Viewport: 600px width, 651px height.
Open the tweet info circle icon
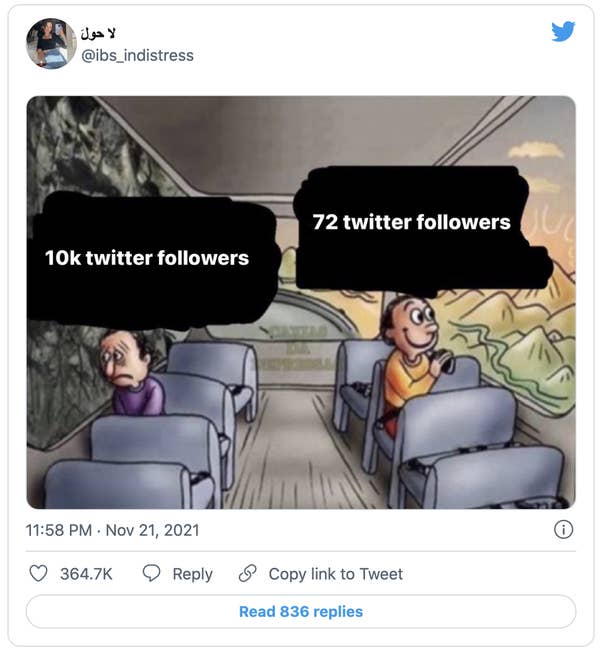[563, 530]
